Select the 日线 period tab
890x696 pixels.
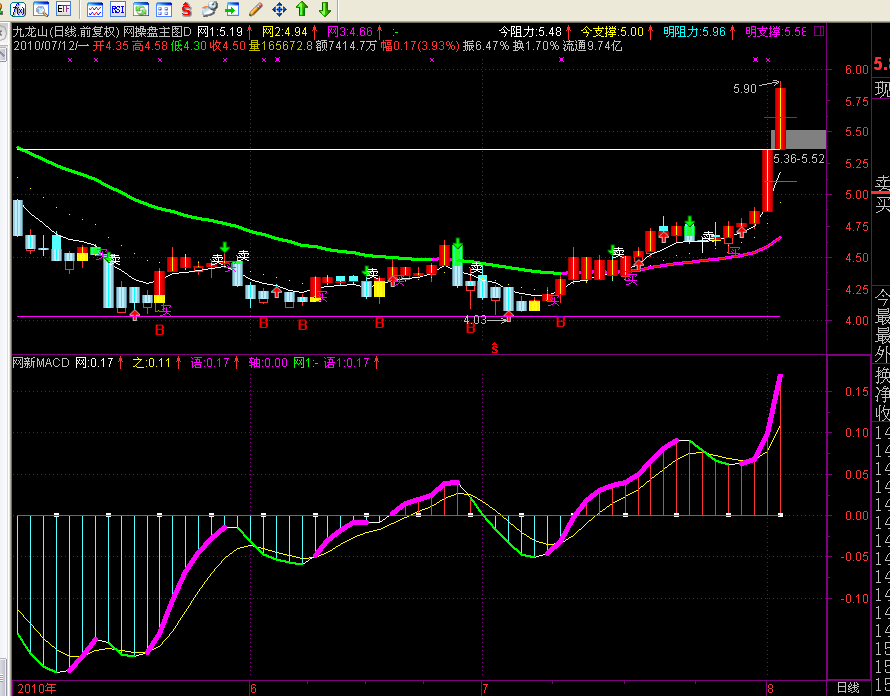point(847,688)
